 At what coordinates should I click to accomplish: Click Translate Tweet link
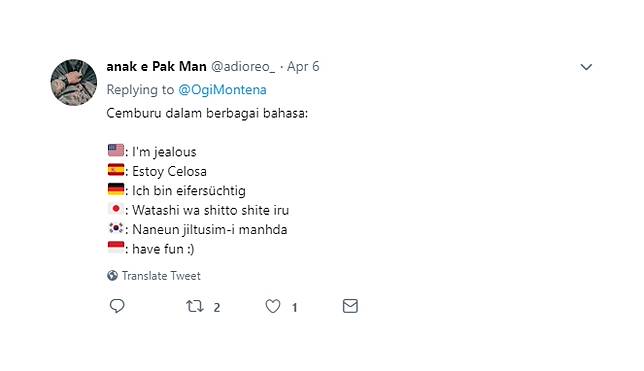click(161, 276)
